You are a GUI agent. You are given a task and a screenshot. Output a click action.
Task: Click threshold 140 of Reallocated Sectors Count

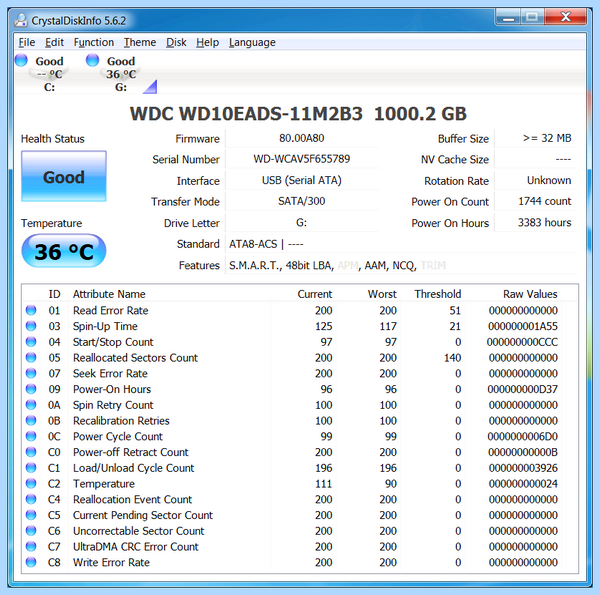point(452,357)
